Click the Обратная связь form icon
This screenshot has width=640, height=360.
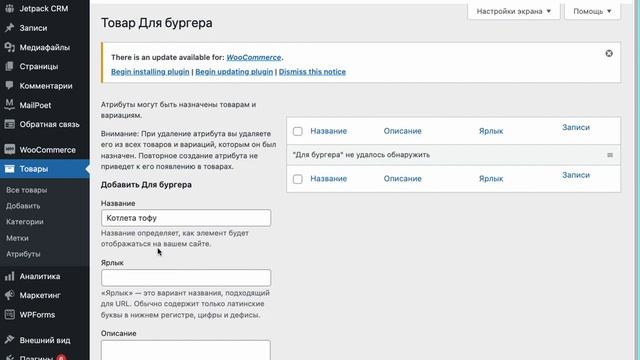(9, 124)
